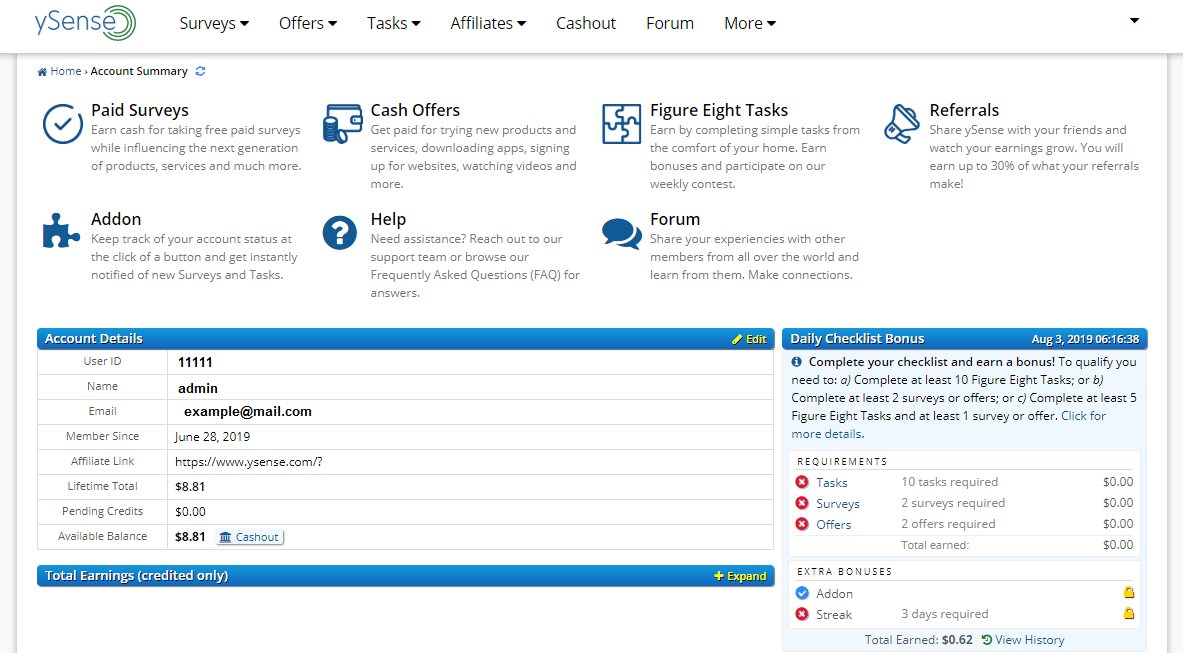Click the Figure Eight Tasks puzzle icon

click(622, 124)
